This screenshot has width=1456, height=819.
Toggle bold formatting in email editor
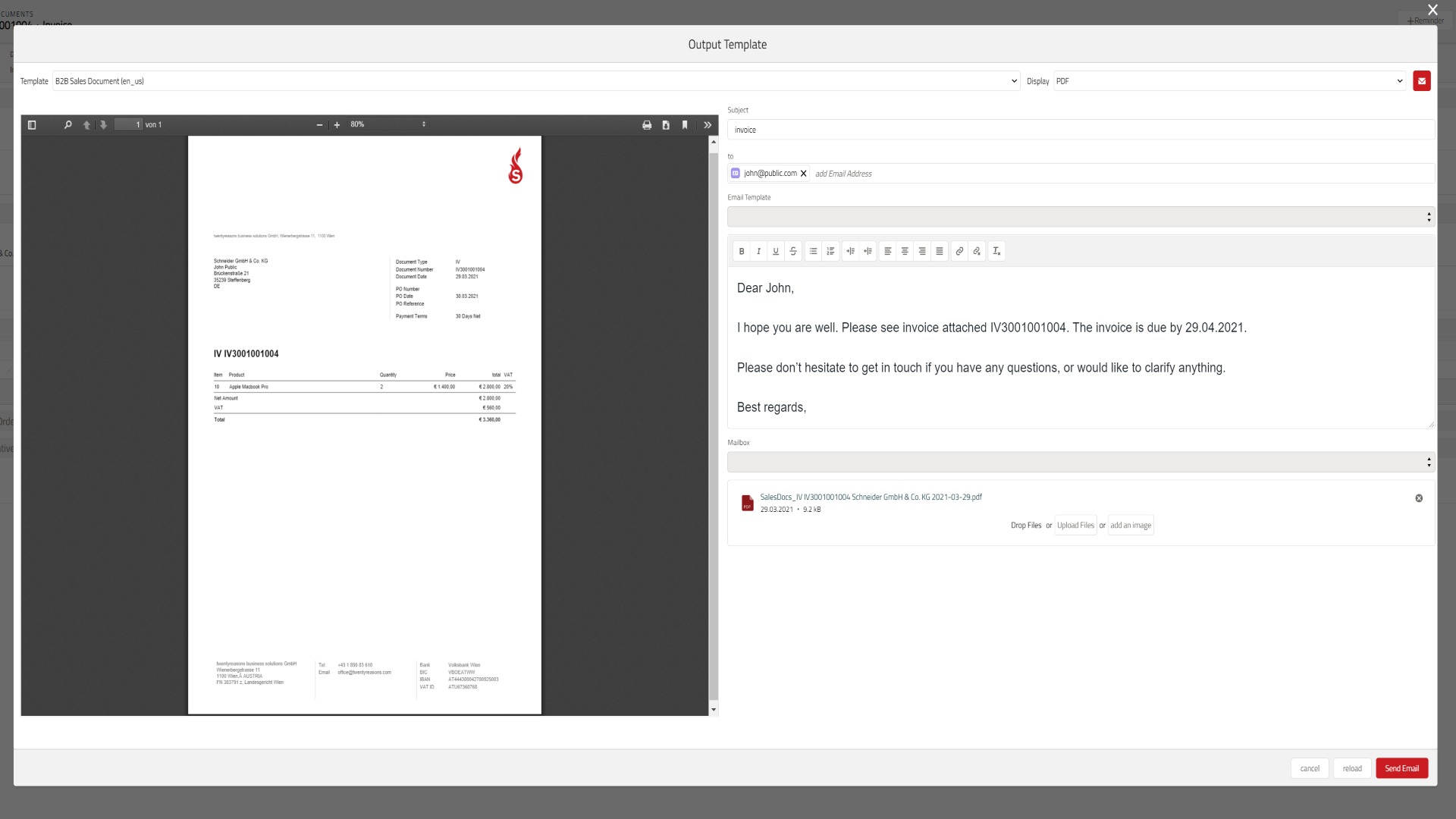pos(742,251)
